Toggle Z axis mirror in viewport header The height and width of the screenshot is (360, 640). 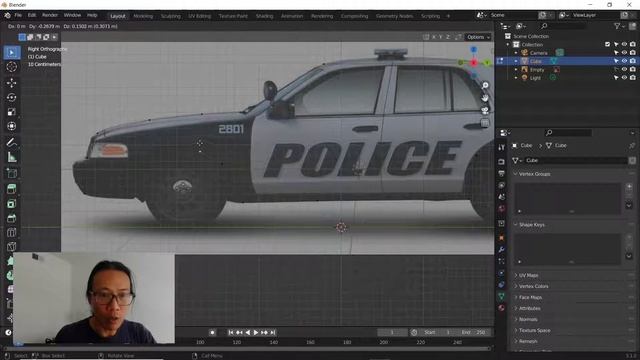tap(448, 37)
